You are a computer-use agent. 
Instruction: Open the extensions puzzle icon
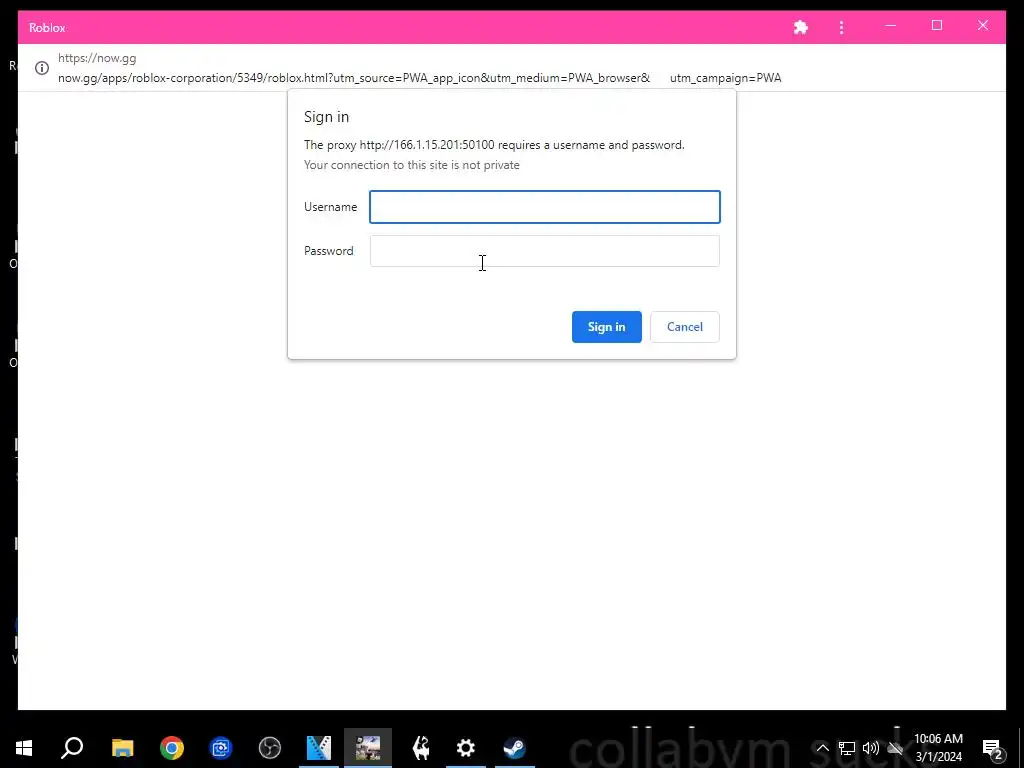tap(801, 27)
